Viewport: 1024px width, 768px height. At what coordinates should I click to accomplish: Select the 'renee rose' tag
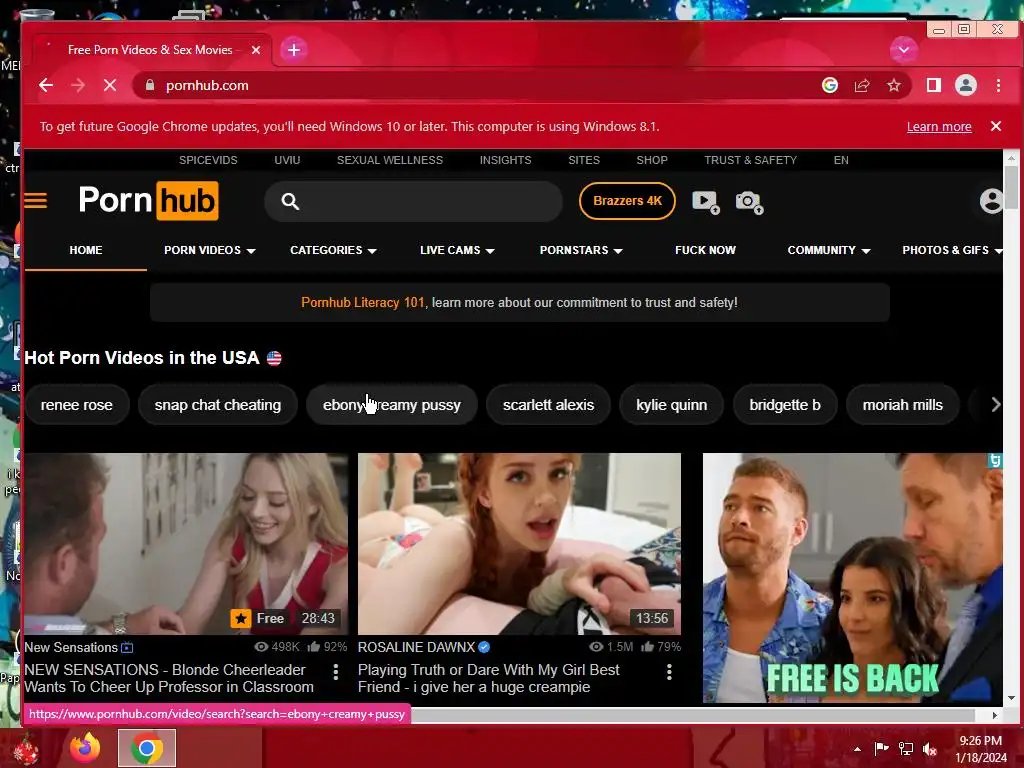point(76,405)
